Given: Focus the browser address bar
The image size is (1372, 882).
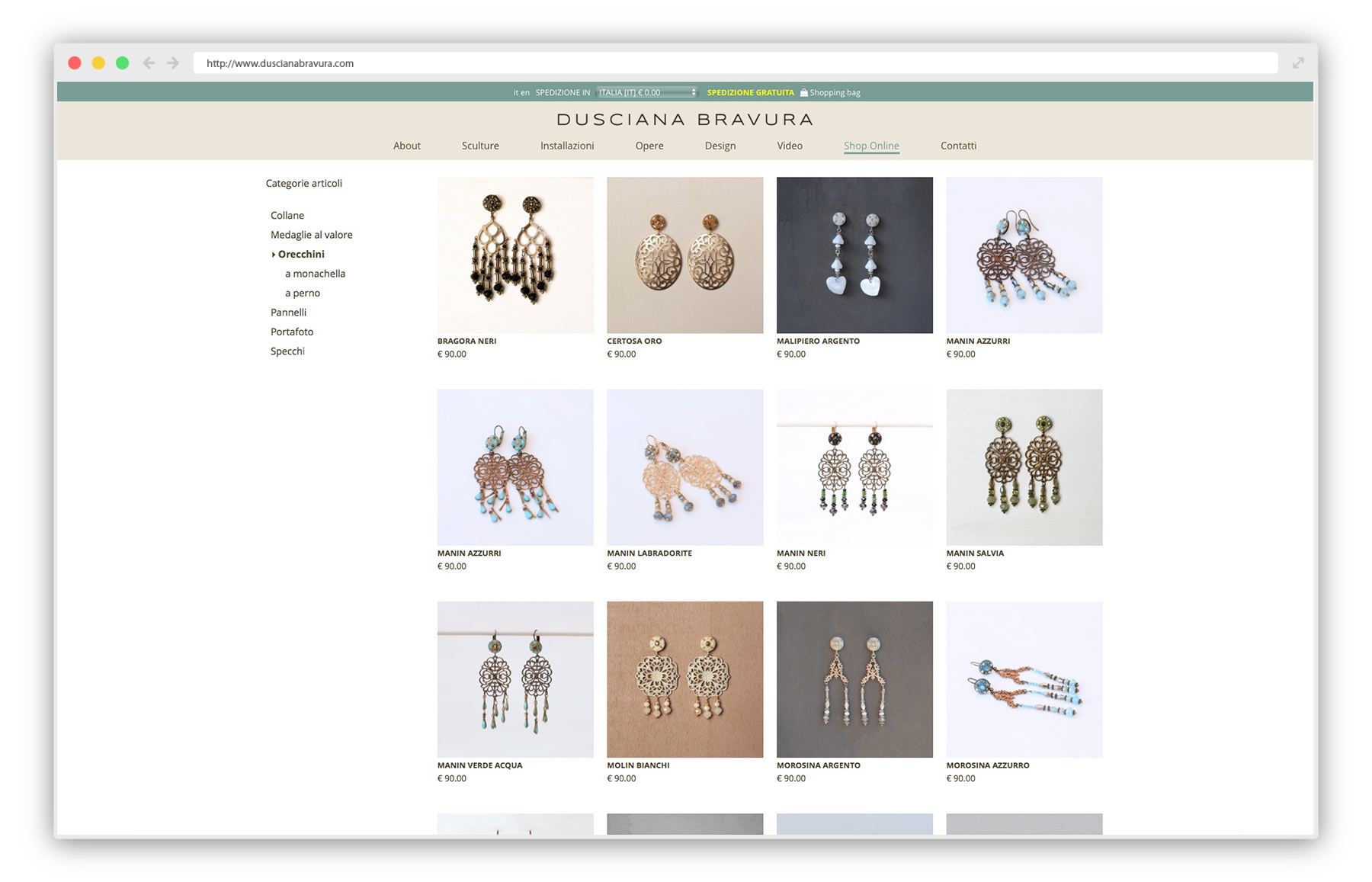Looking at the screenshot, I should pos(736,63).
